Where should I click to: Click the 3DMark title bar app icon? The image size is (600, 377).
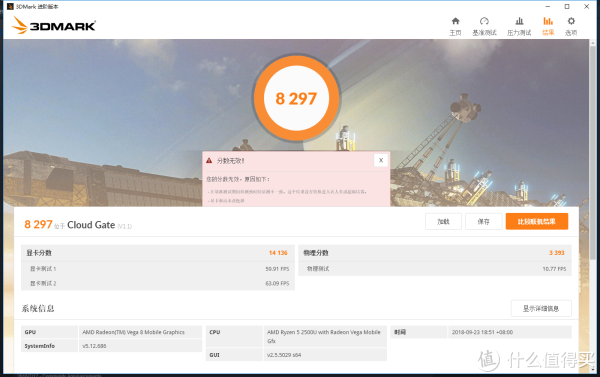pyautogui.click(x=10, y=7)
